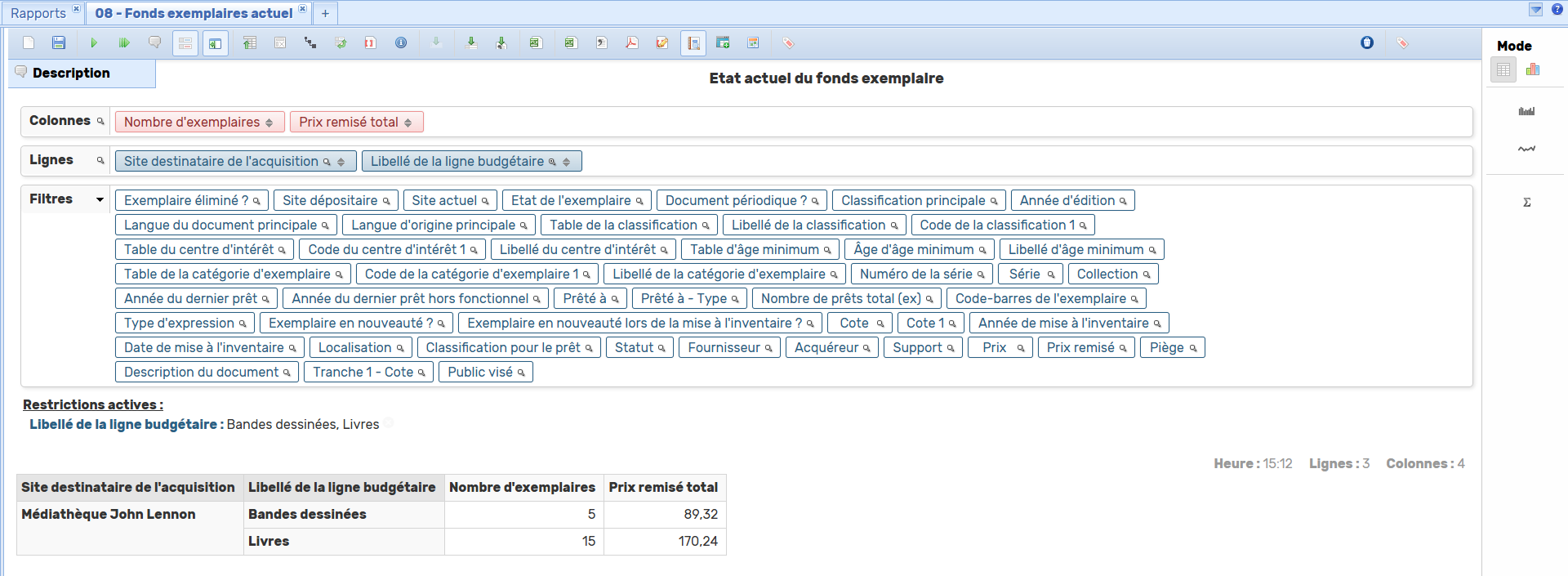The width and height of the screenshot is (1568, 576).
Task: Click the Prix remisé filter chip
Action: [x=1086, y=347]
